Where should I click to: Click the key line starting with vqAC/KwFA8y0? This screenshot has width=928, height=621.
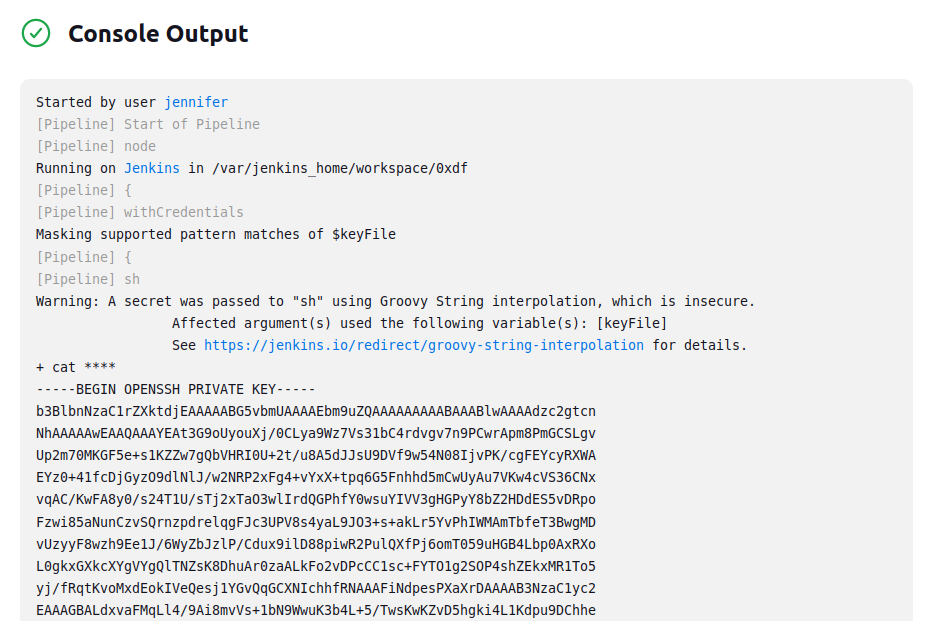[x=316, y=500]
